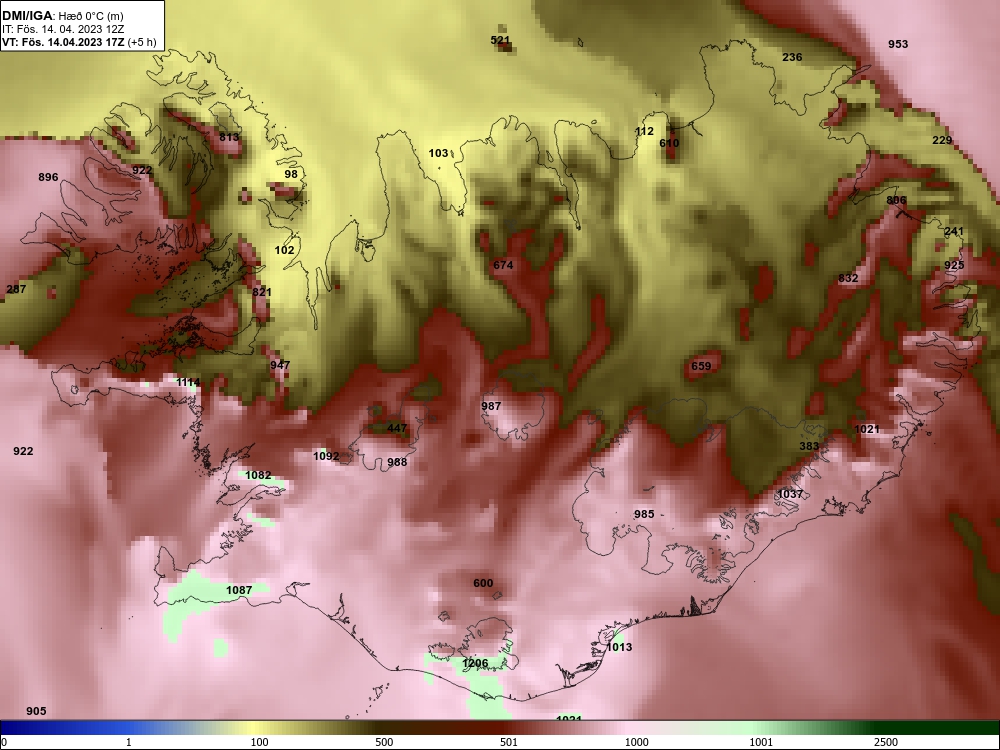
Task: Click the map value 229
Action: click(942, 140)
